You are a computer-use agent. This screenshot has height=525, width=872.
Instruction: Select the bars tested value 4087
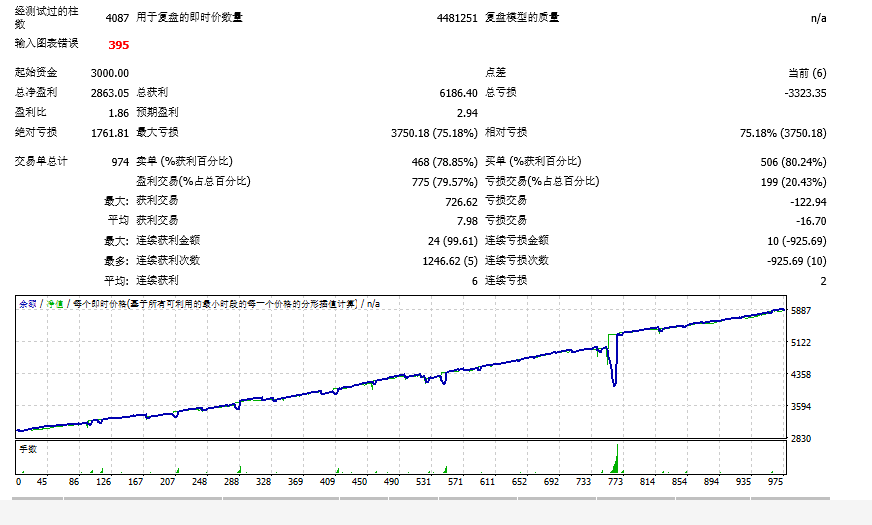(x=117, y=18)
